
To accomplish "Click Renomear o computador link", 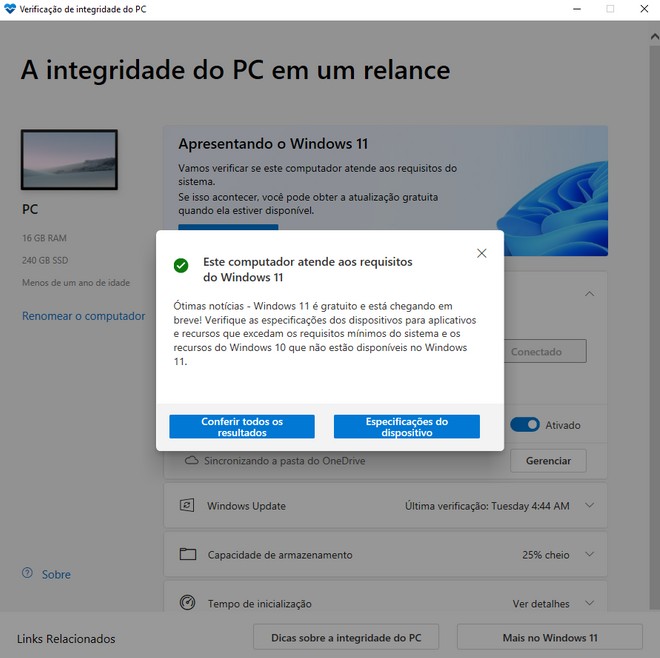I will coord(83,316).
